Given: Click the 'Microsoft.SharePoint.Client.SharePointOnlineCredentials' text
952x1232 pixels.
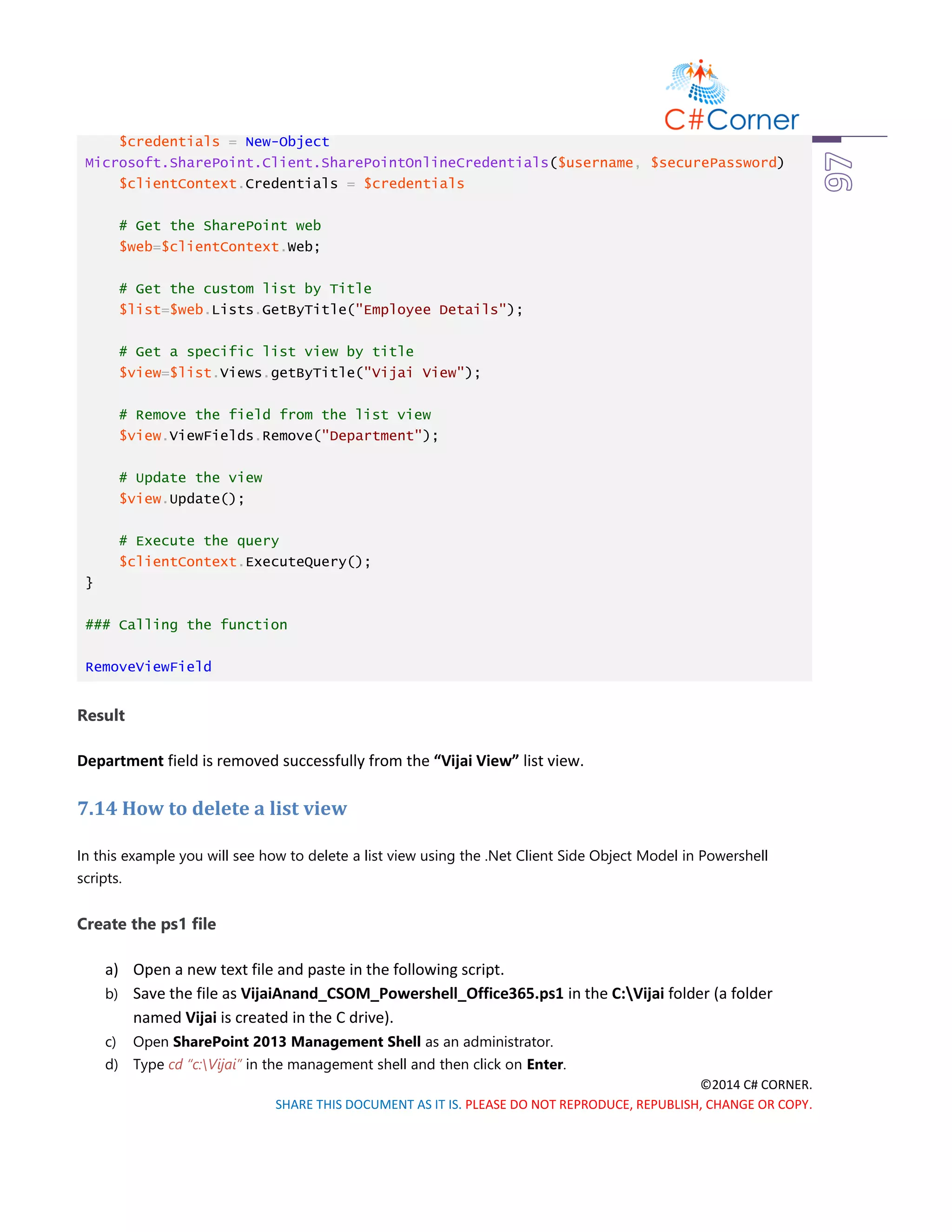Looking at the screenshot, I should pos(317,162).
